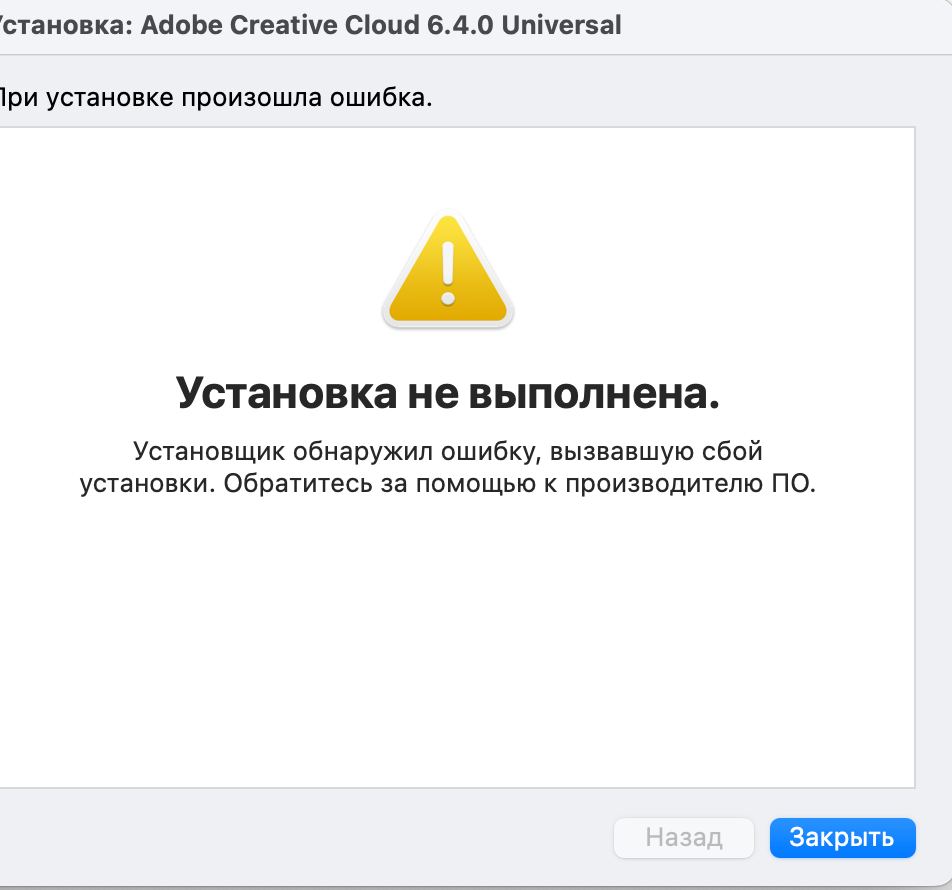Click the "6.4.0 Universal" version text in title
952x890 pixels.
point(532,25)
